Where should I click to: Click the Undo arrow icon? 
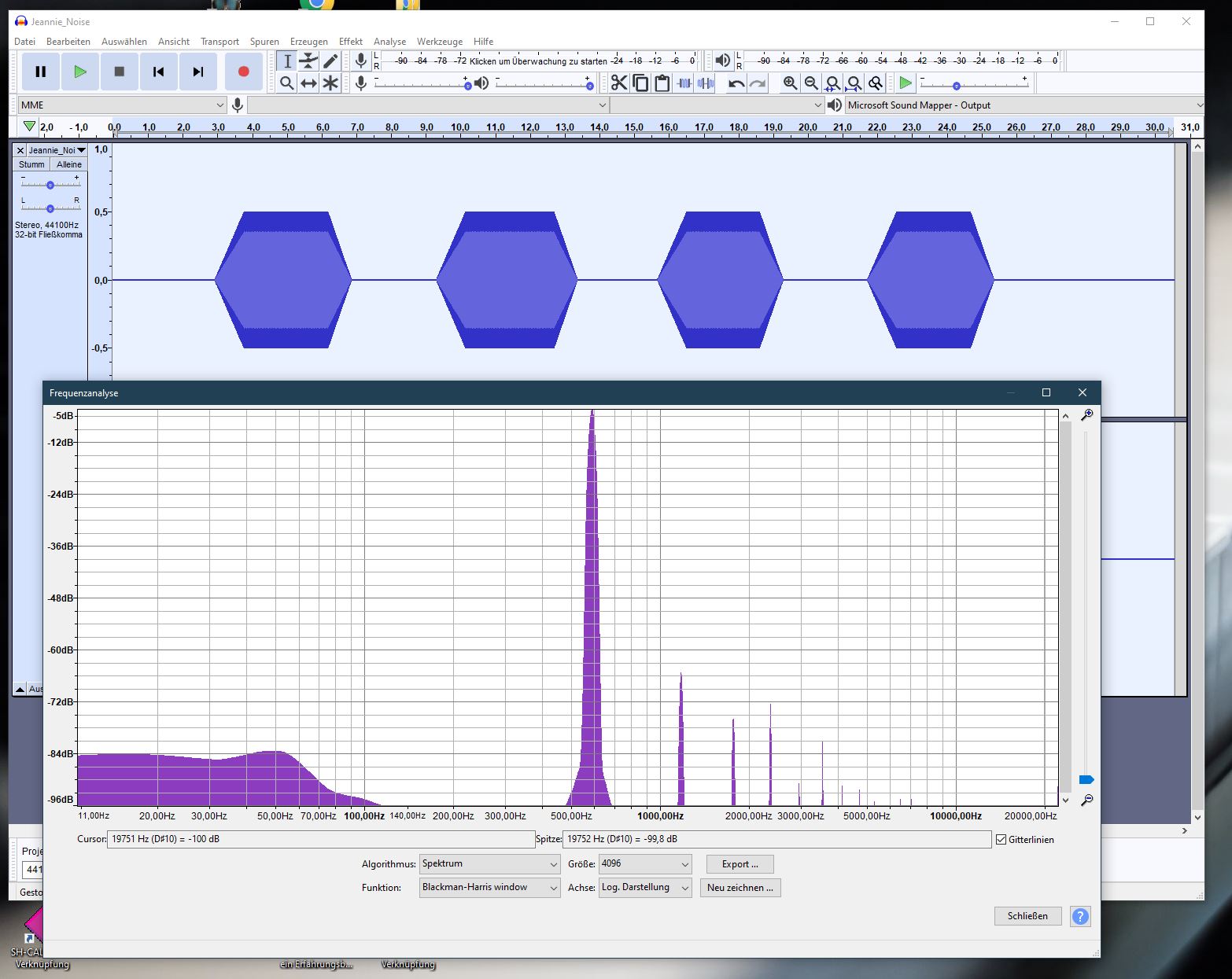point(736,83)
